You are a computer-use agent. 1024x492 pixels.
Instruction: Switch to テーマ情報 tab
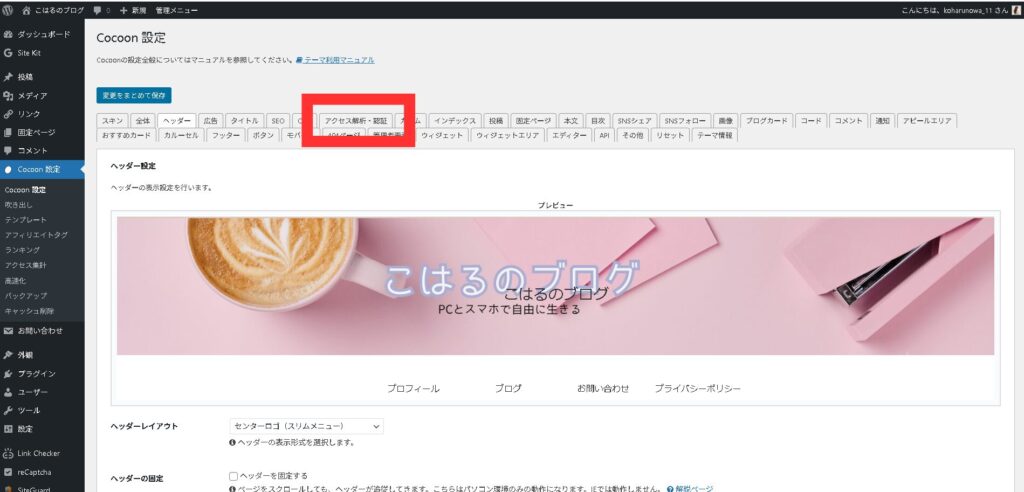tap(714, 135)
